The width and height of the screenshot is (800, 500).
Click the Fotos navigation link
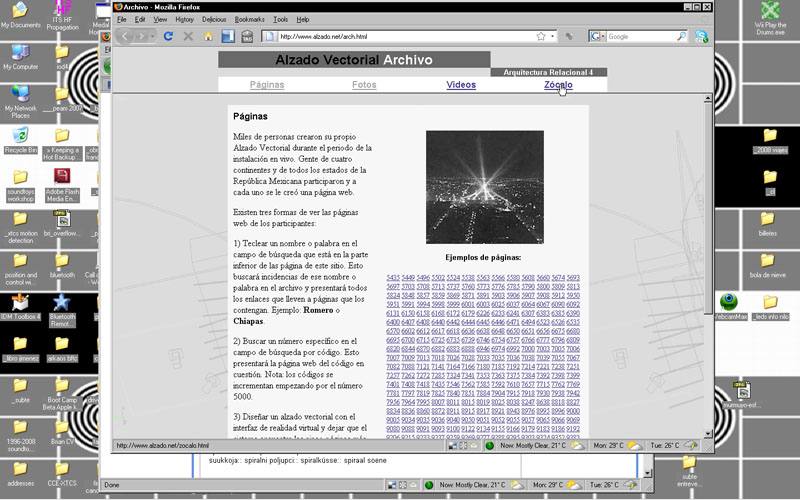click(364, 85)
